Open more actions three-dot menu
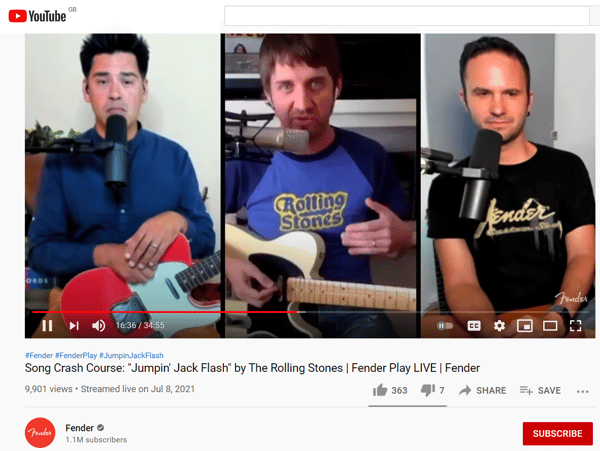This screenshot has width=600, height=451. (x=582, y=391)
